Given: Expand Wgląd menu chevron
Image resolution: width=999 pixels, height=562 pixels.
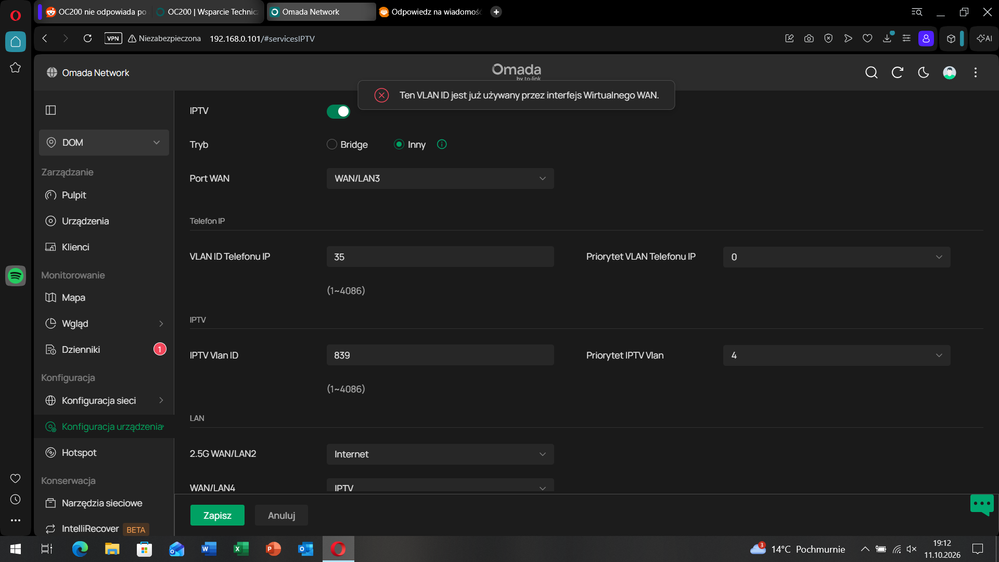Looking at the screenshot, I should point(161,324).
